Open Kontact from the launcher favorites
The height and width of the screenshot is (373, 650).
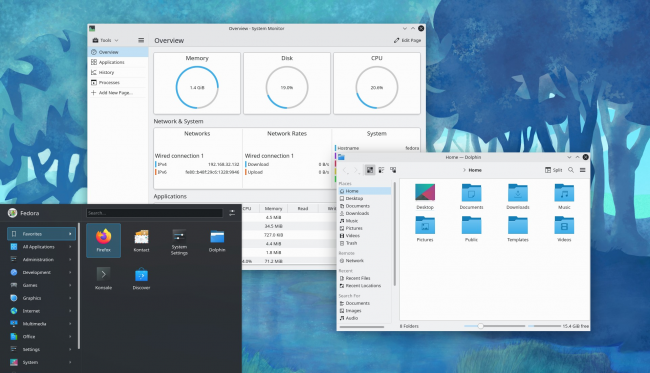click(x=141, y=240)
